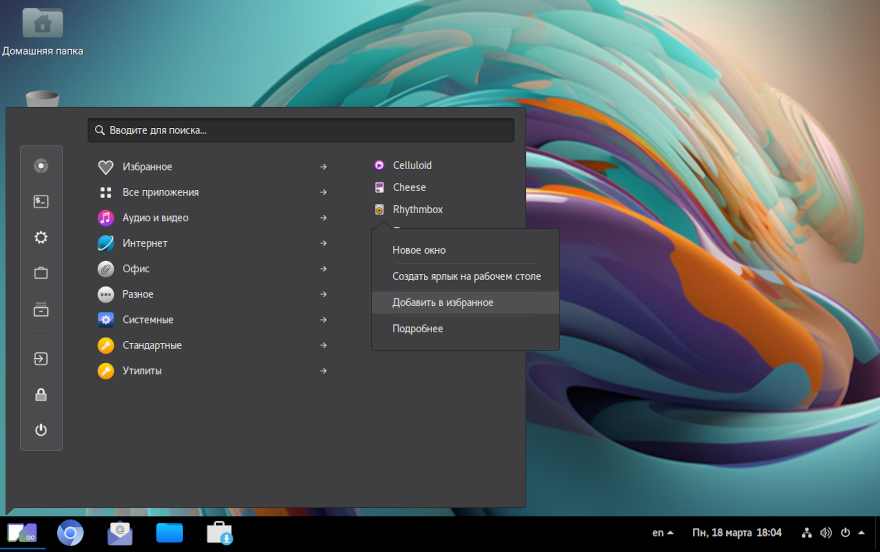Open the terminal from the menu sidebar
The height and width of the screenshot is (552, 880).
(41, 201)
